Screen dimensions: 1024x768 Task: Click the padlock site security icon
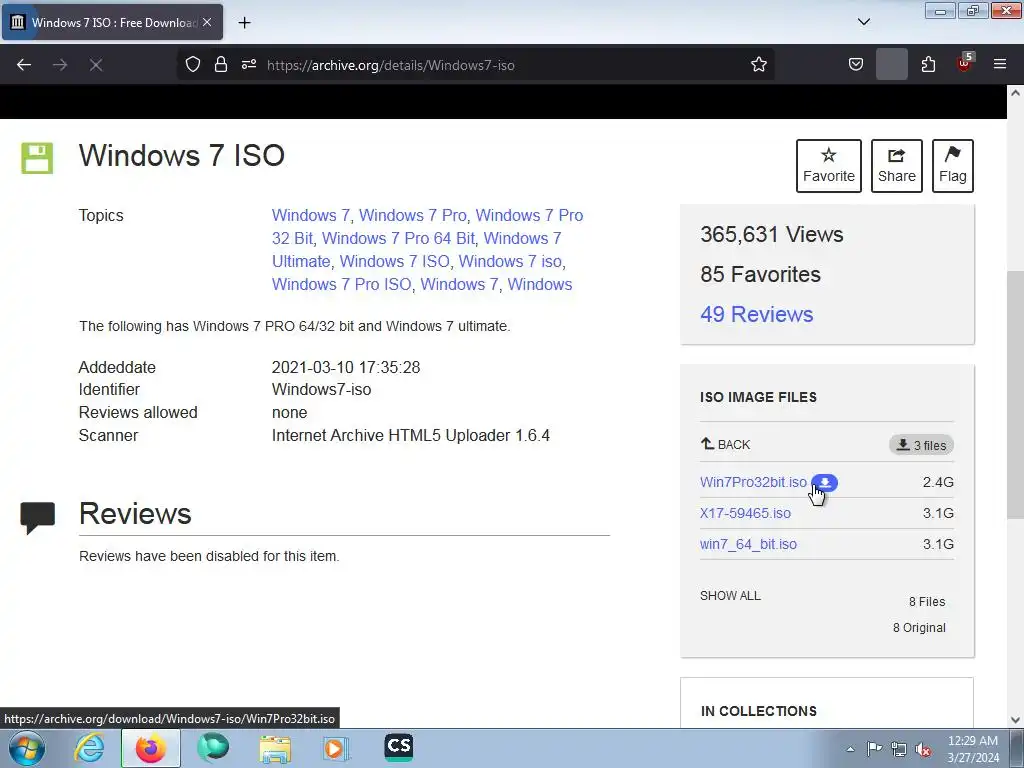221,65
